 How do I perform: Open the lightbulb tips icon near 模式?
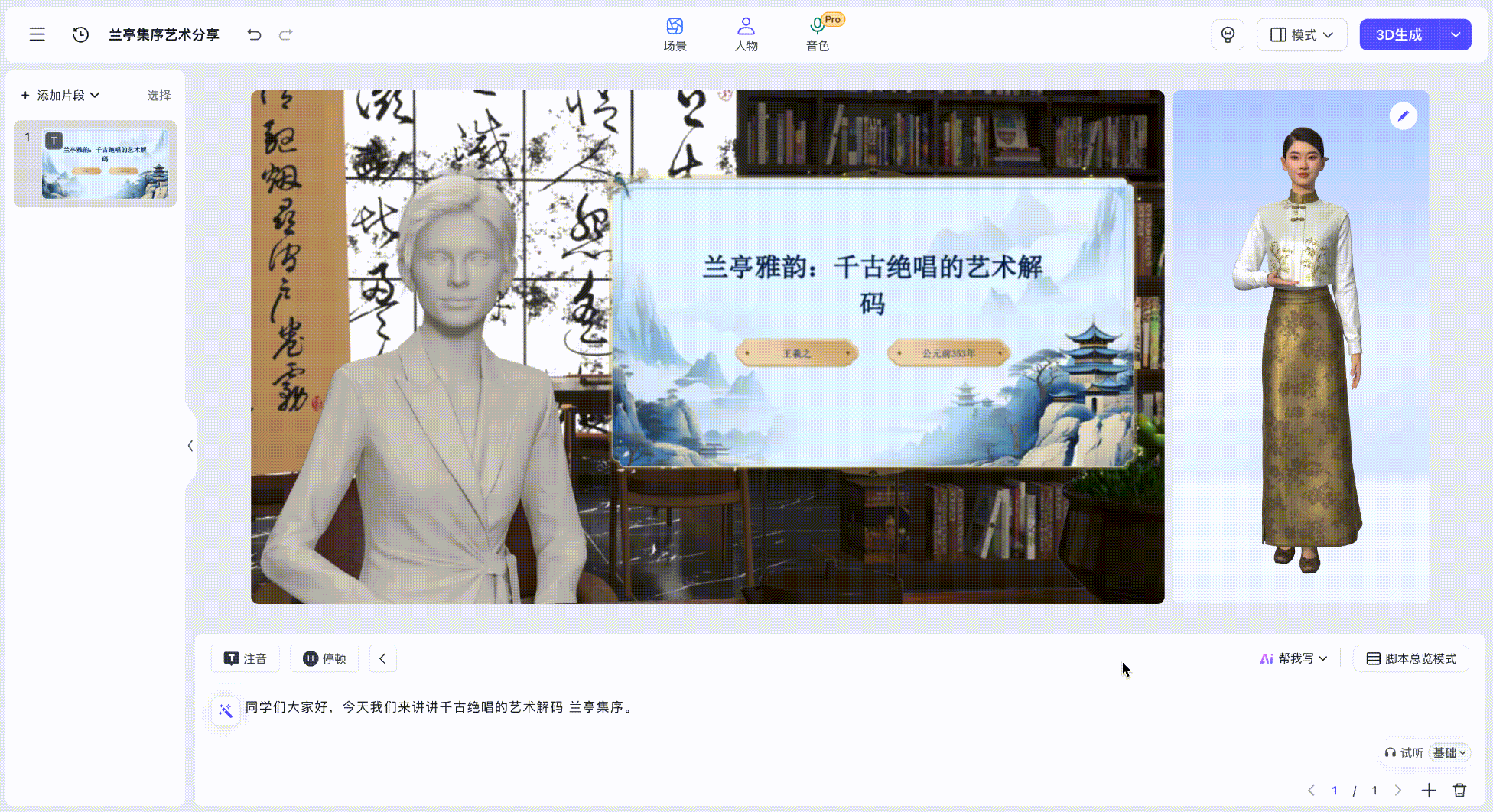coord(1228,34)
